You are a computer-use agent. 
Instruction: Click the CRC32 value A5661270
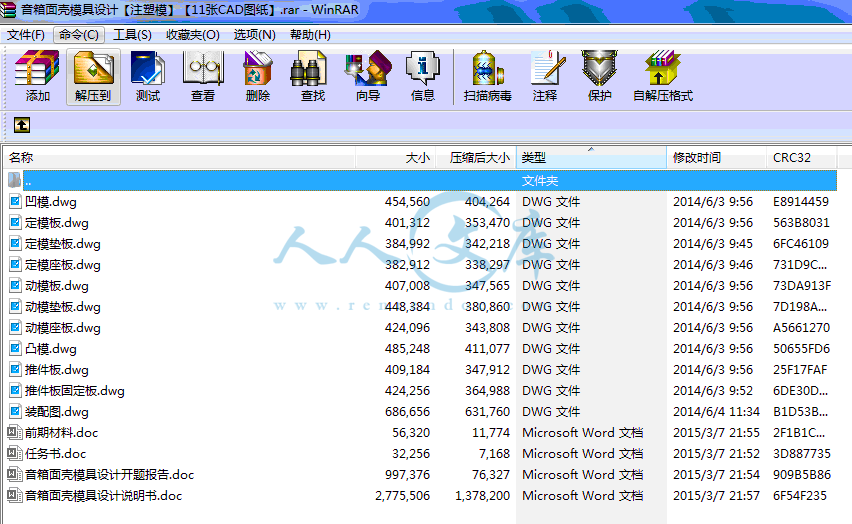click(801, 328)
